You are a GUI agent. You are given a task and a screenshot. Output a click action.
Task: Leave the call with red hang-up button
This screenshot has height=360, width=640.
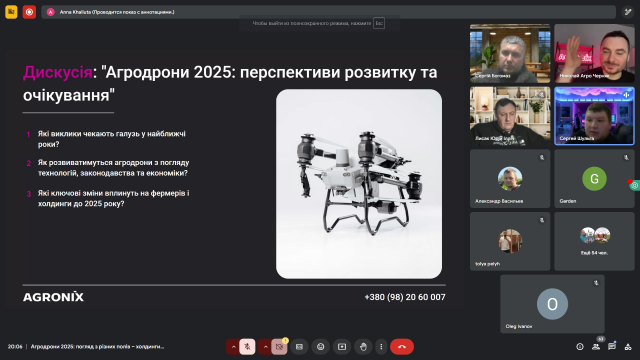tap(402, 347)
